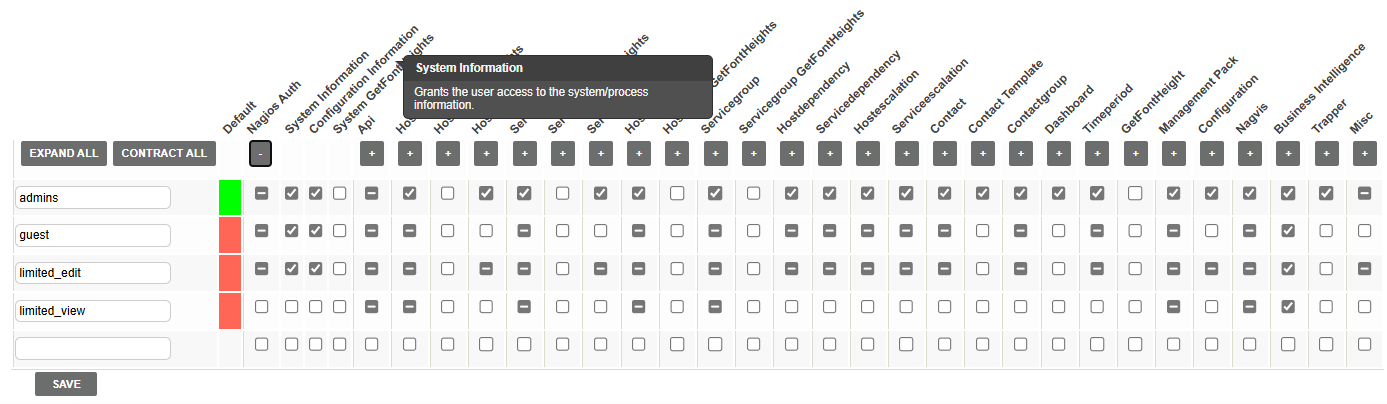Expand the Trapper permissions column
Screen dimensions: 1387x404
click(1326, 154)
